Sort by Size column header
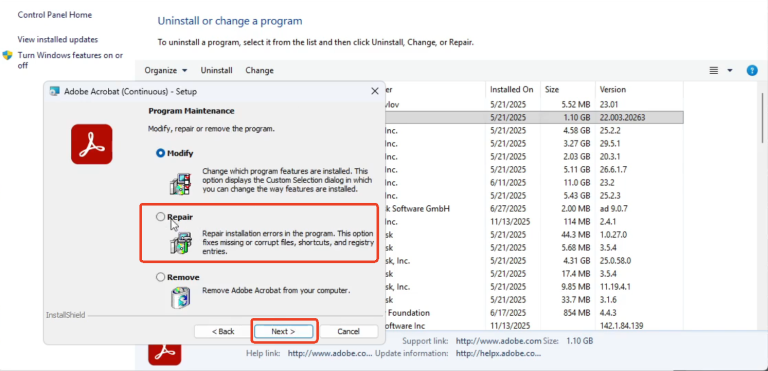 click(x=568, y=90)
